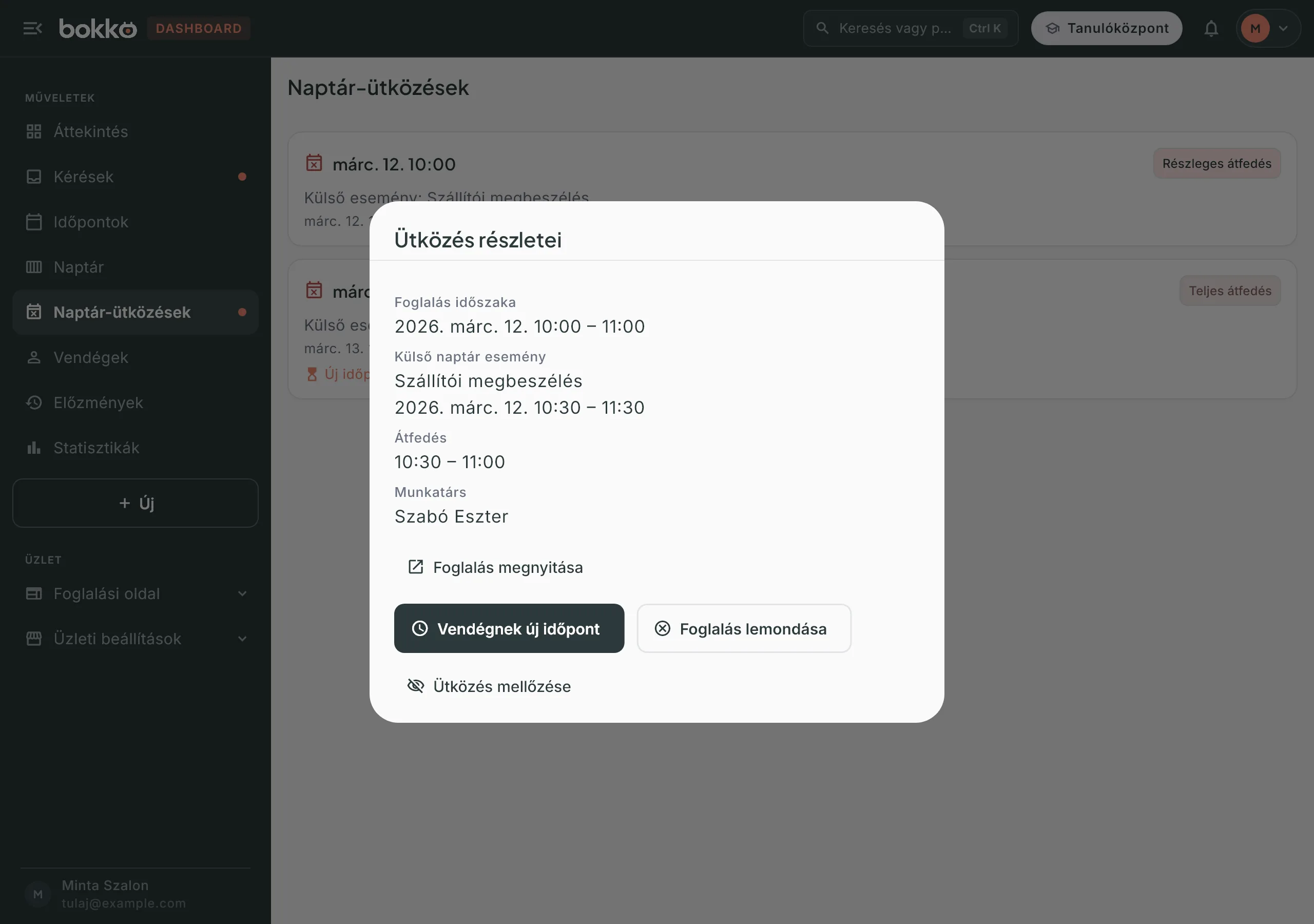Click the Teljes átfedés badge

click(x=1229, y=291)
